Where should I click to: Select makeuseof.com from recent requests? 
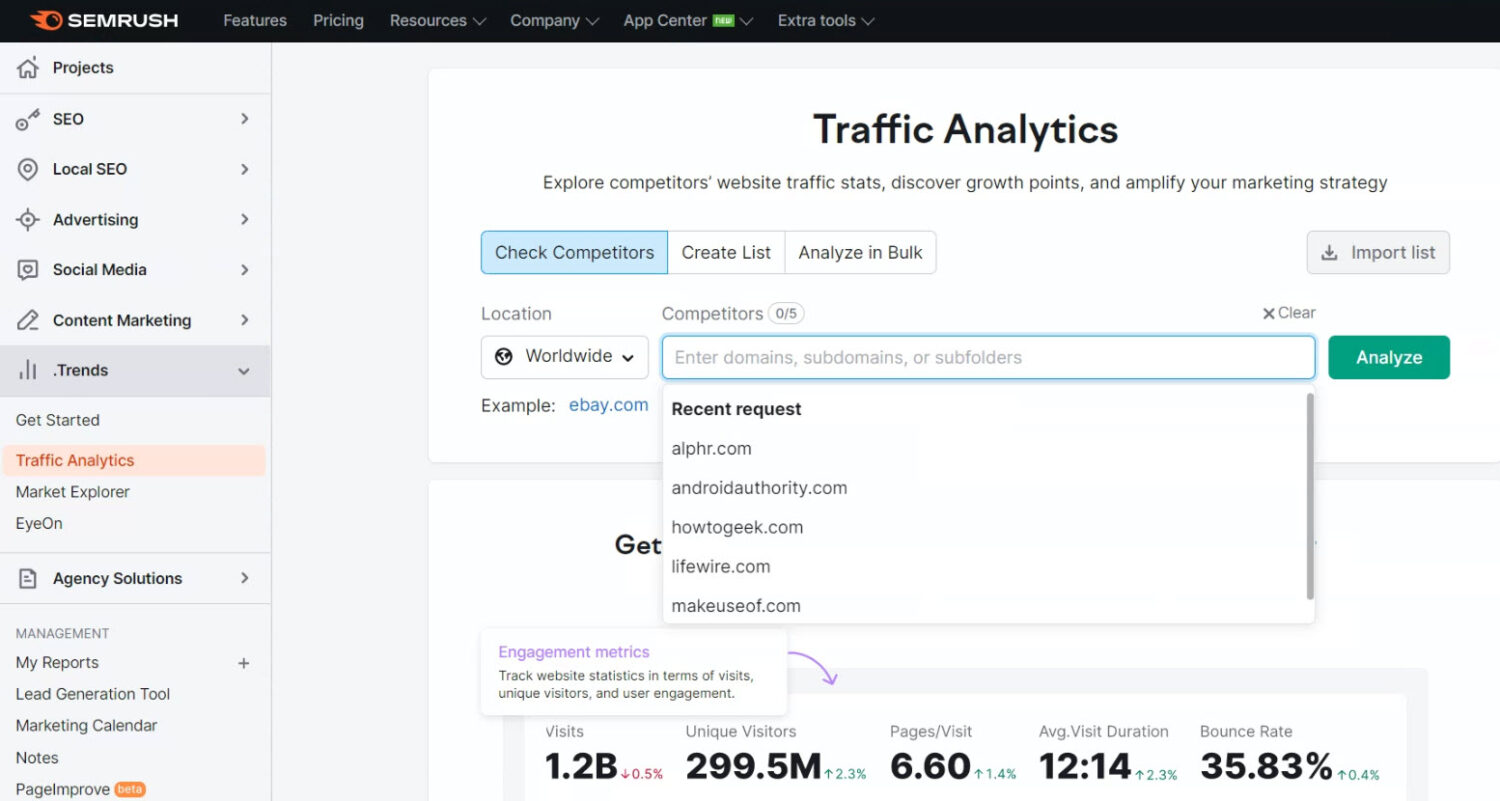click(x=736, y=605)
